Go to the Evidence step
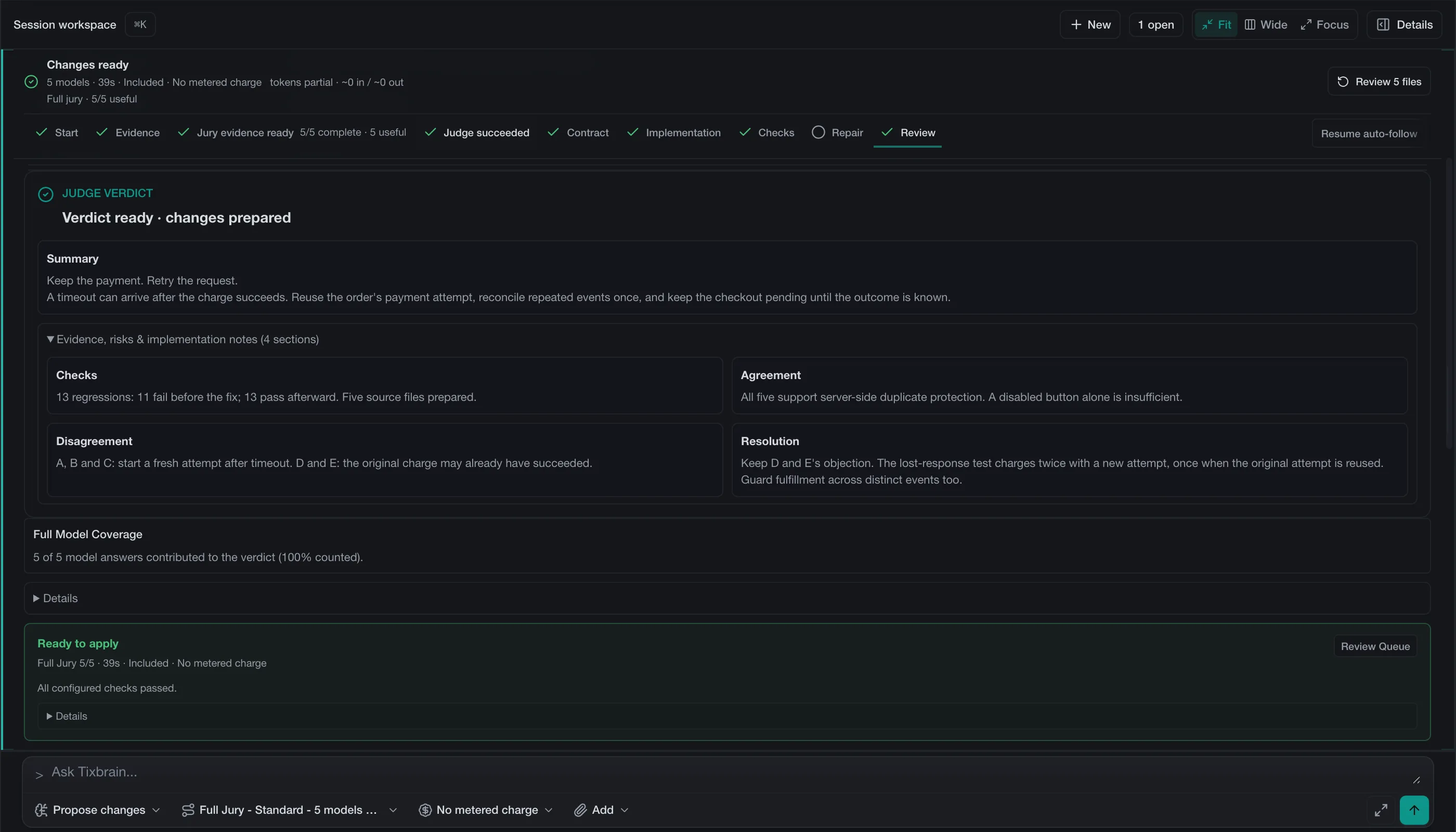 tap(128, 133)
